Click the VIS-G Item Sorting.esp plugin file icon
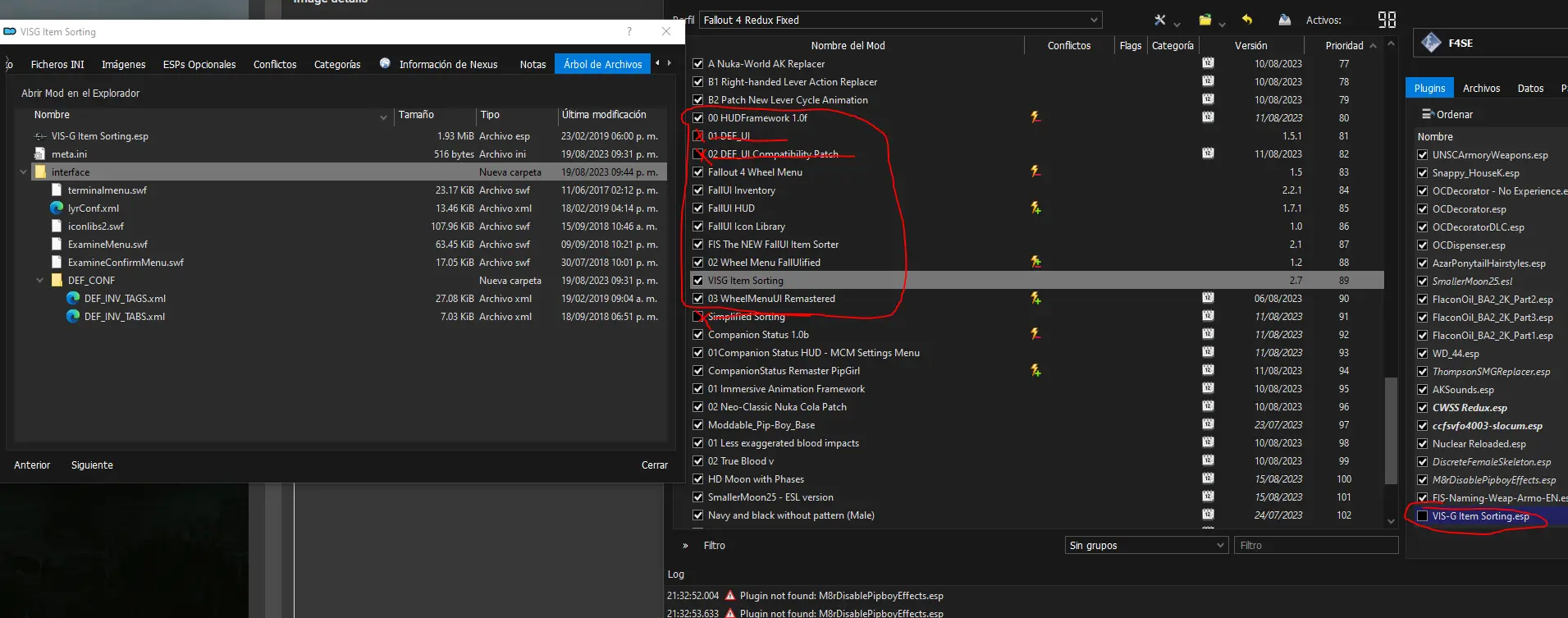Screen dimensions: 1568x618 pyautogui.click(x=39, y=135)
